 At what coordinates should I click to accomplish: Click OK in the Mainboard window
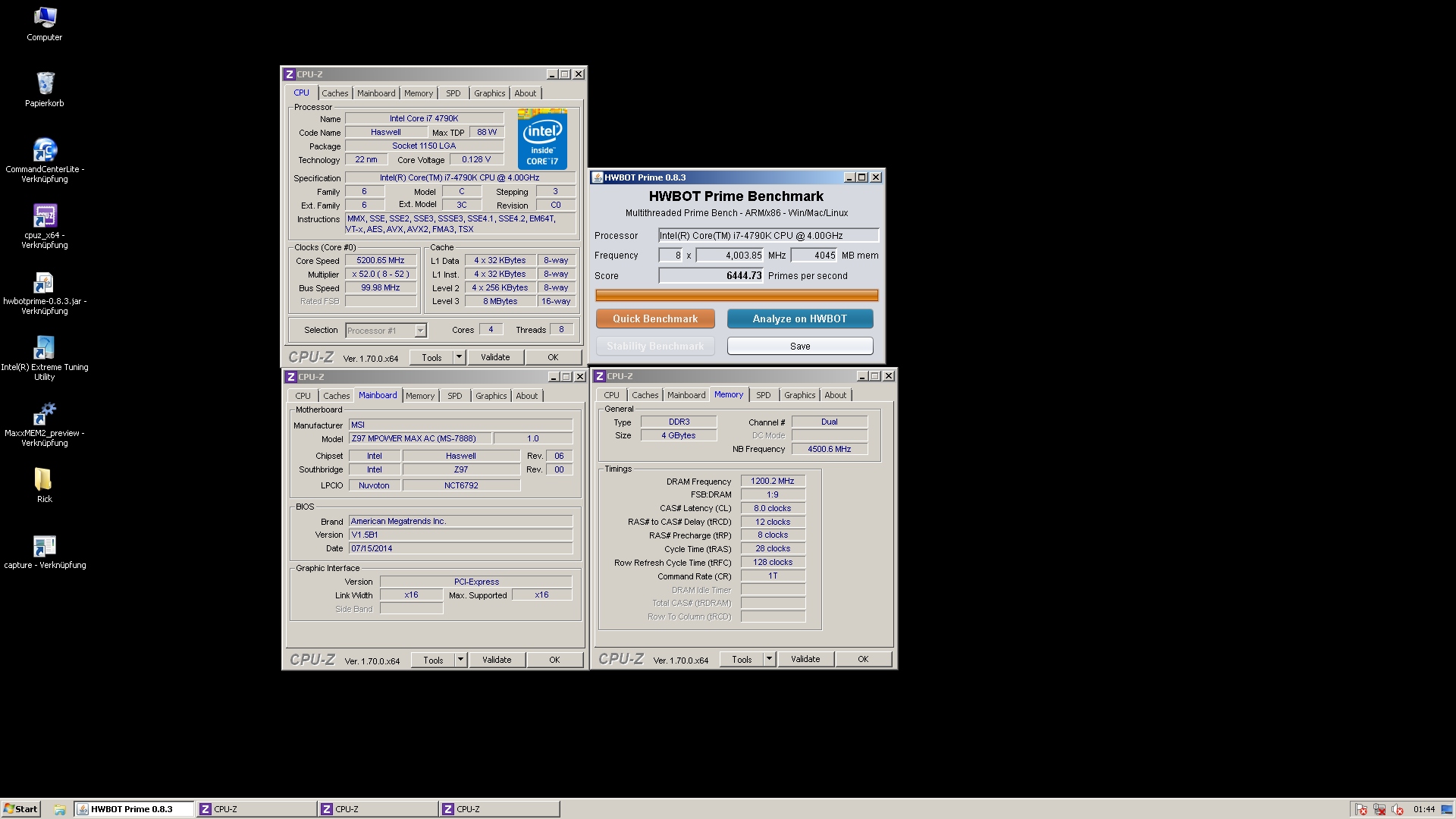(554, 660)
